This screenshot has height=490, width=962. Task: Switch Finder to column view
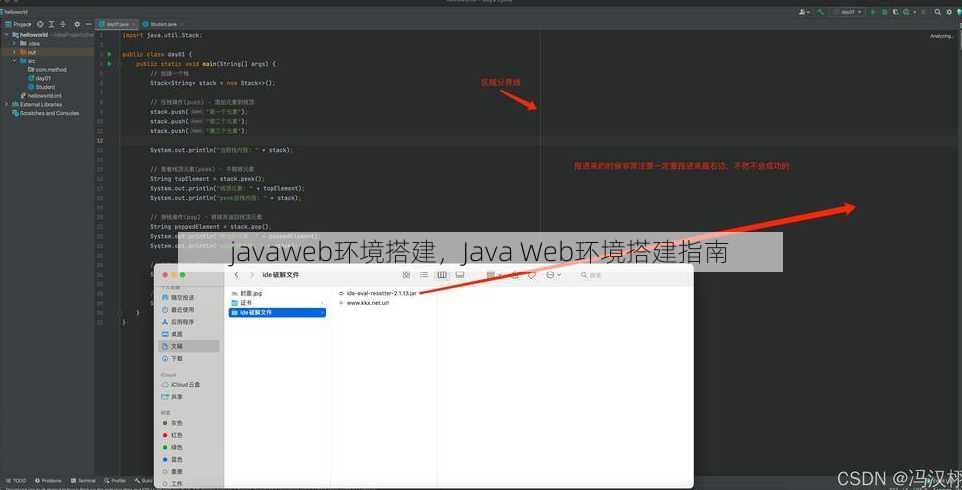pyautogui.click(x=442, y=275)
